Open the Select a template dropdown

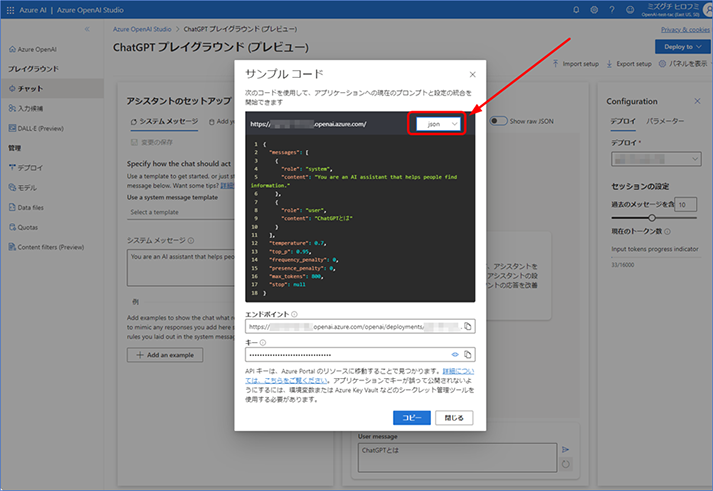[x=181, y=212]
